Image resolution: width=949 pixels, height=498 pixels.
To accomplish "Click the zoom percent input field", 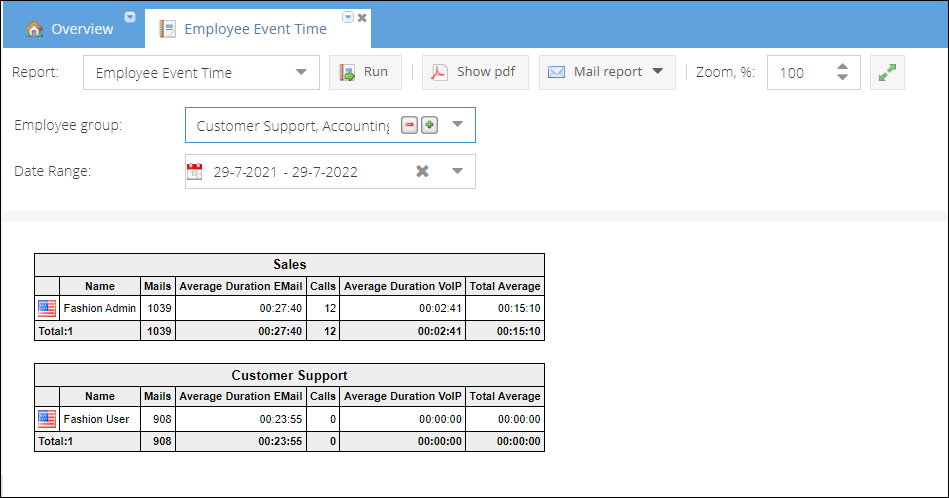I will tap(801, 73).
